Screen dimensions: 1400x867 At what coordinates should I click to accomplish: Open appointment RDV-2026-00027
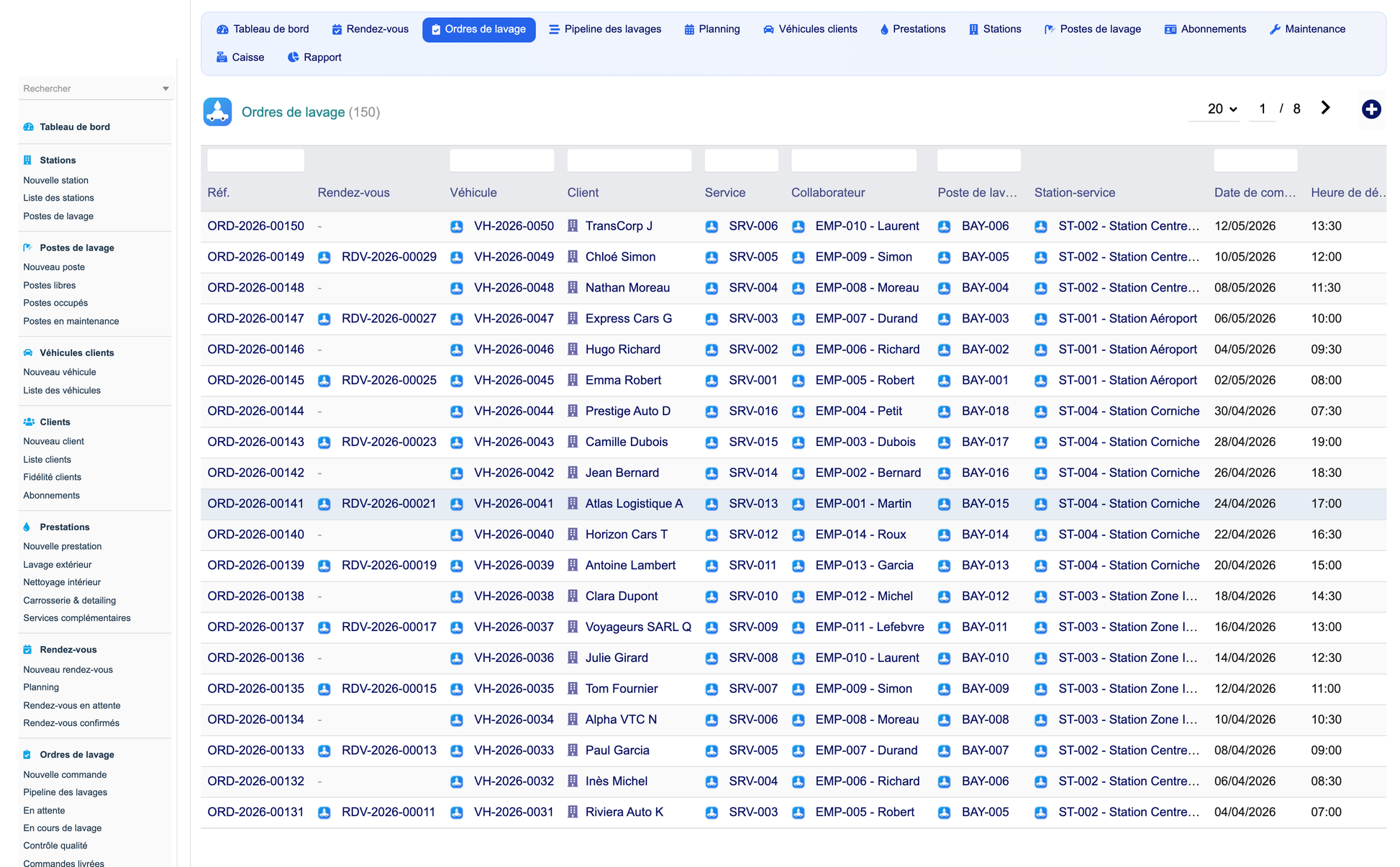tap(388, 319)
